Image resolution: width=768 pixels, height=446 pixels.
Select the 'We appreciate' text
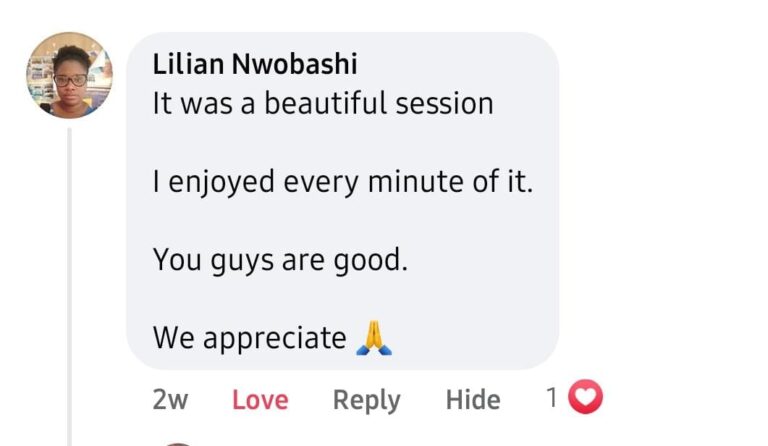coord(250,338)
